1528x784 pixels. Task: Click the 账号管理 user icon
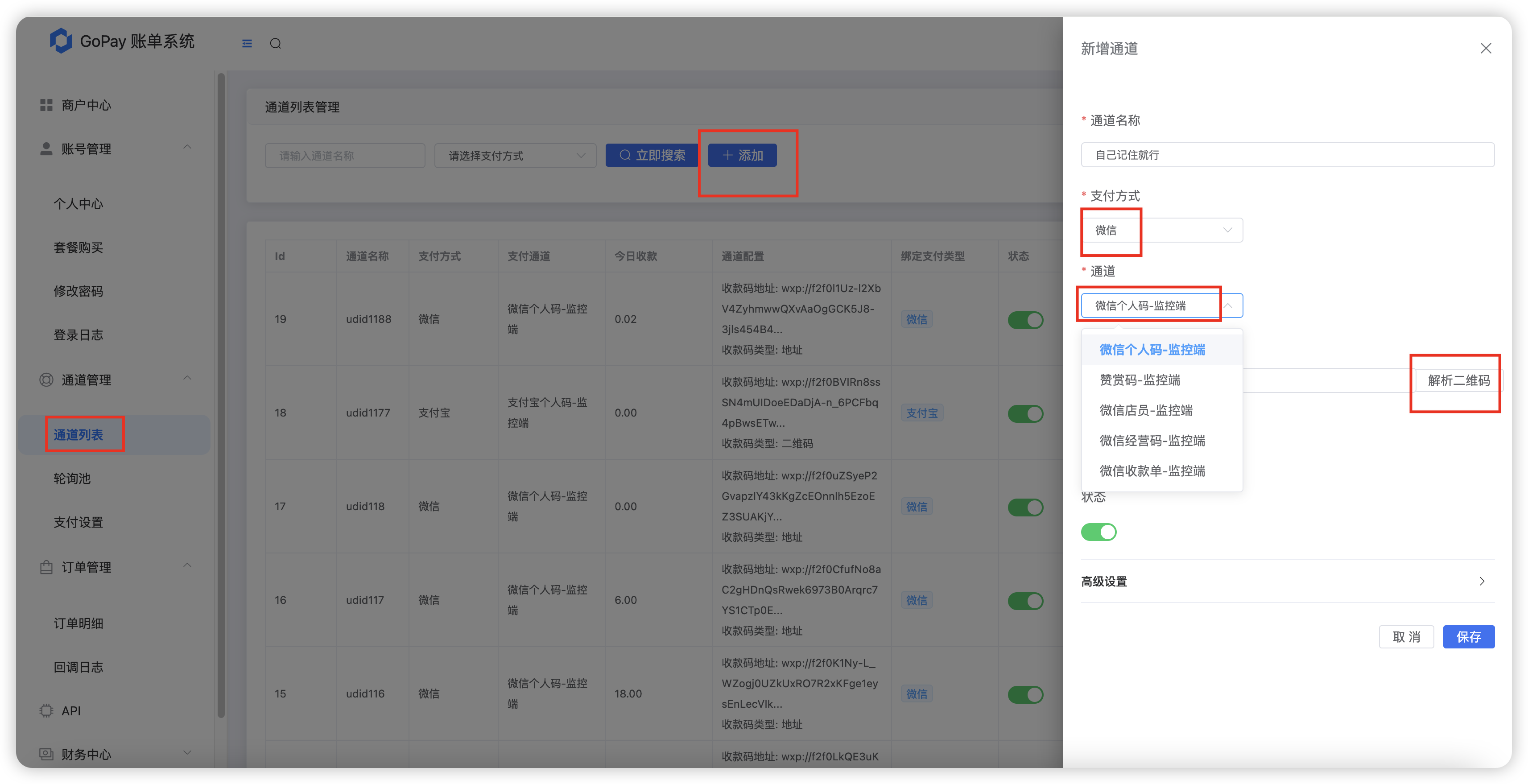45,148
